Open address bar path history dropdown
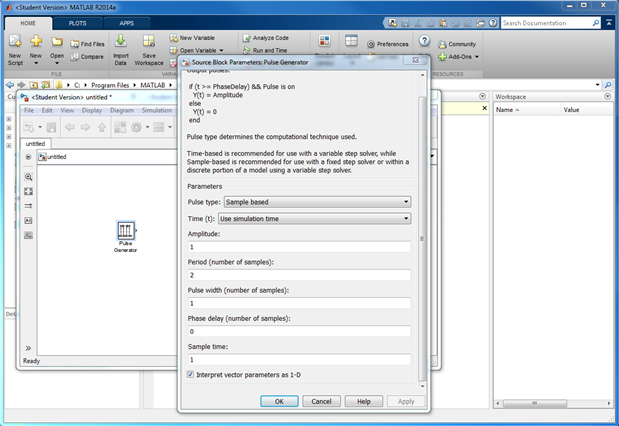This screenshot has height=426, width=619. tap(597, 85)
